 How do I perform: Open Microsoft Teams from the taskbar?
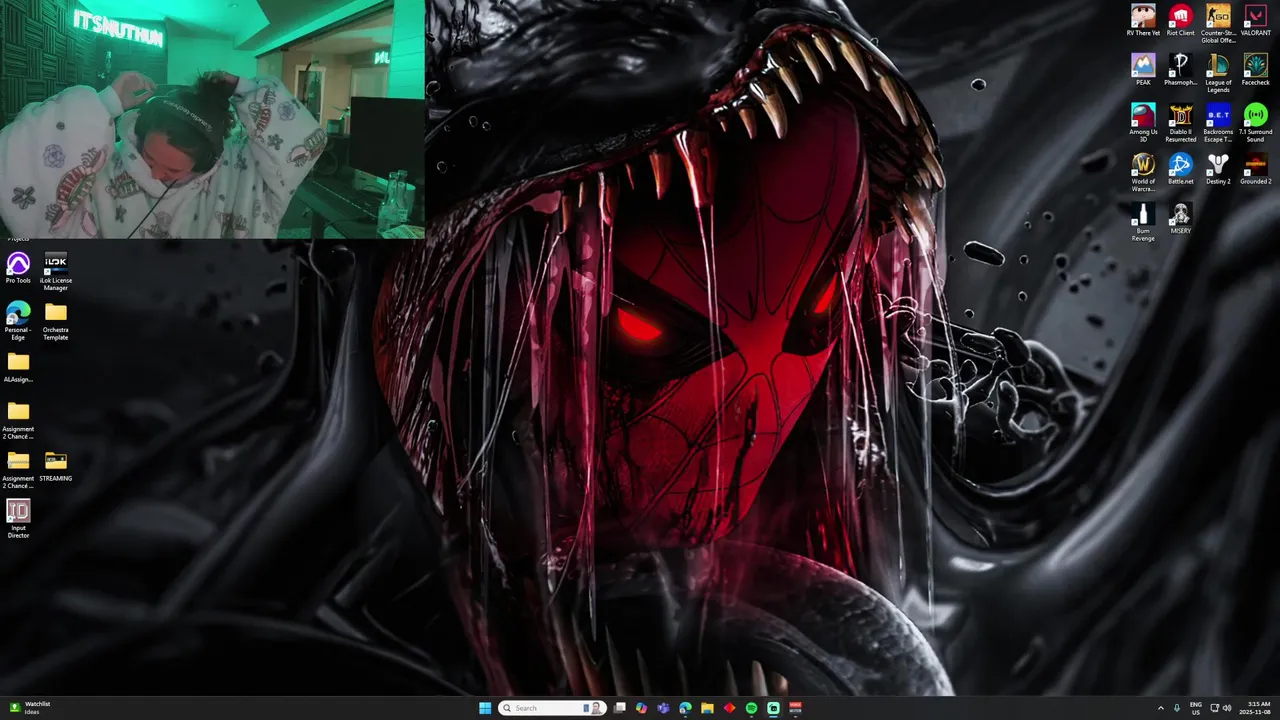(x=663, y=708)
